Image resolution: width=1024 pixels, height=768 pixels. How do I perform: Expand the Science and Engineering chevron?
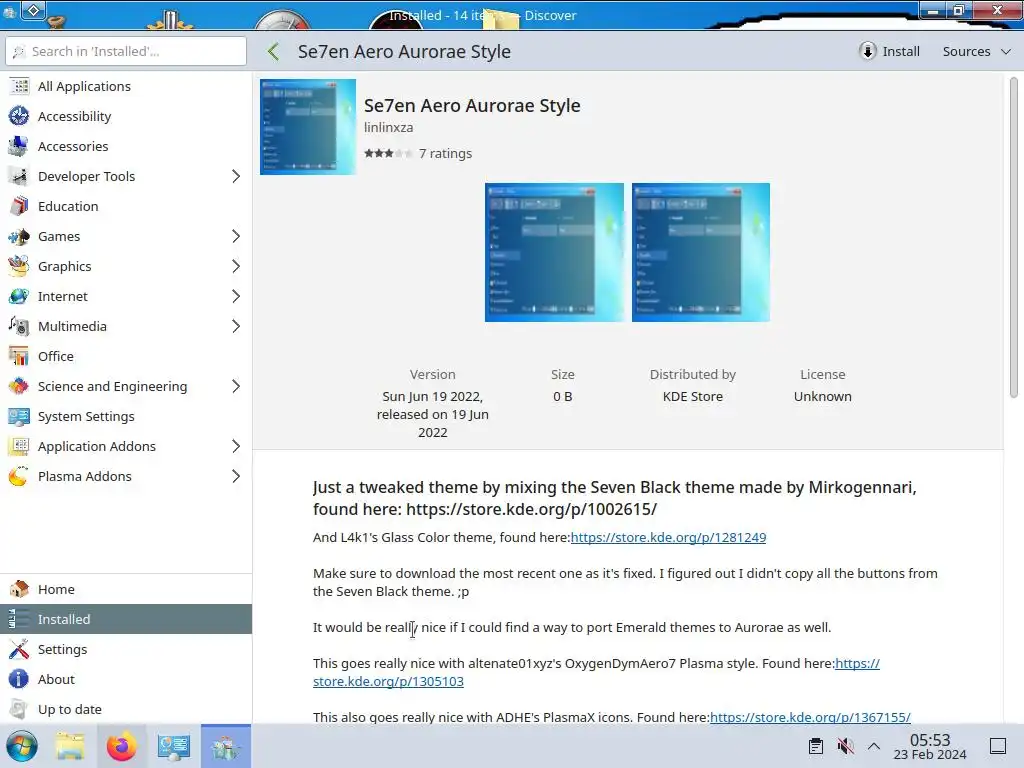pos(236,387)
